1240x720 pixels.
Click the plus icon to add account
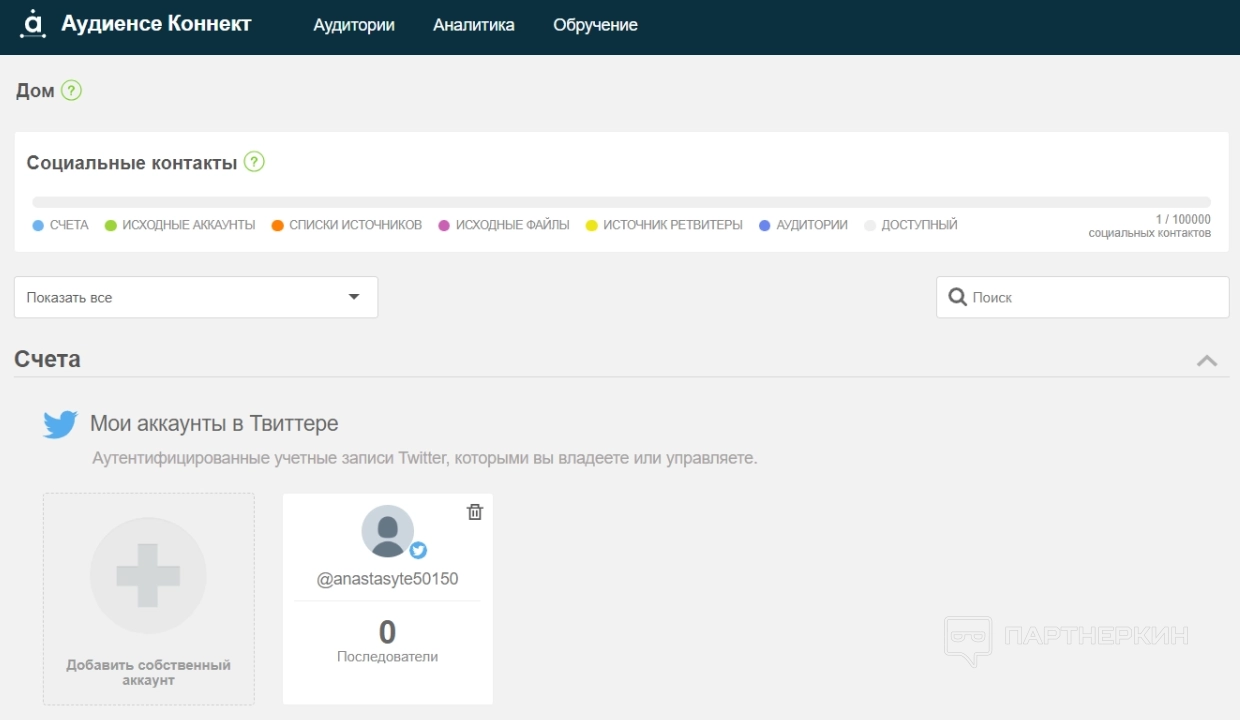click(148, 575)
